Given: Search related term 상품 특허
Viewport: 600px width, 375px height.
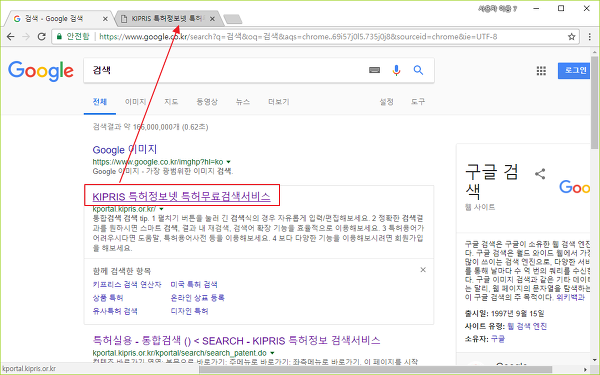Looking at the screenshot, I should click(x=108, y=298).
